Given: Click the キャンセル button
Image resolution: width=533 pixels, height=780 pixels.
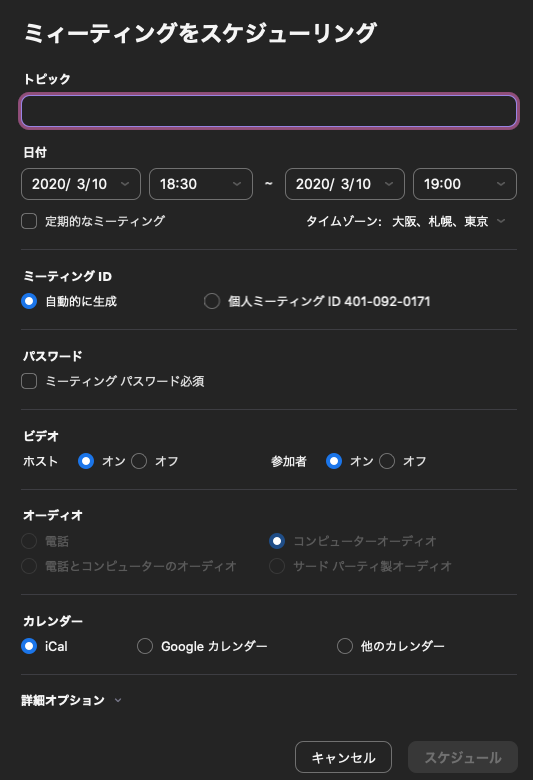Looking at the screenshot, I should [343, 757].
